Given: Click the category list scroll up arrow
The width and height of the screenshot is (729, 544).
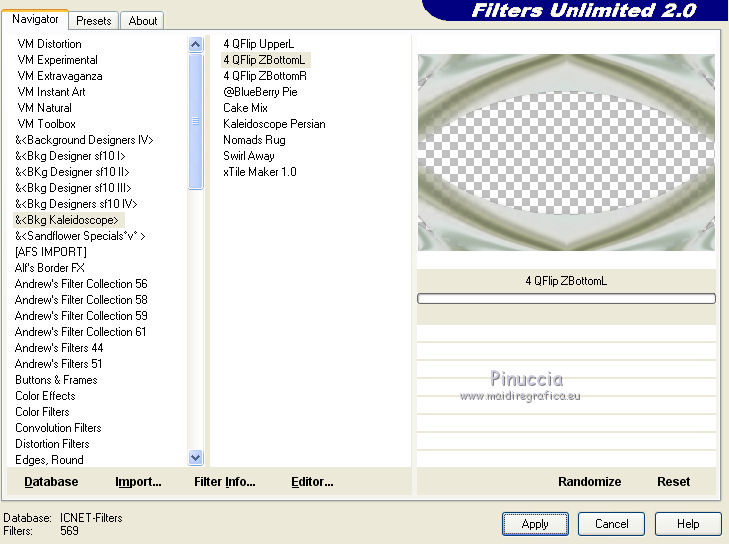Looking at the screenshot, I should pos(196,45).
